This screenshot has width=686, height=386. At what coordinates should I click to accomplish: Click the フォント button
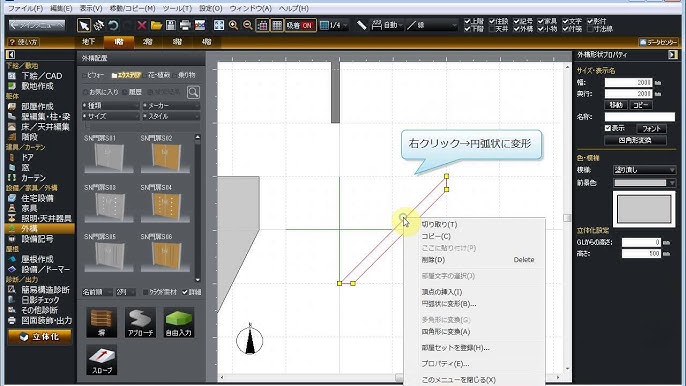651,129
